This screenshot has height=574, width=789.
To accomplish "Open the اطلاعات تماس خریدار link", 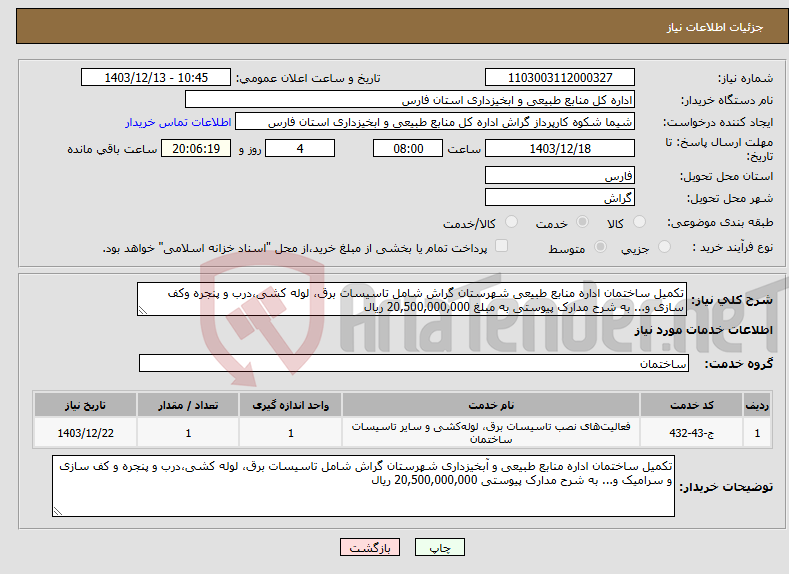I will 178,122.
